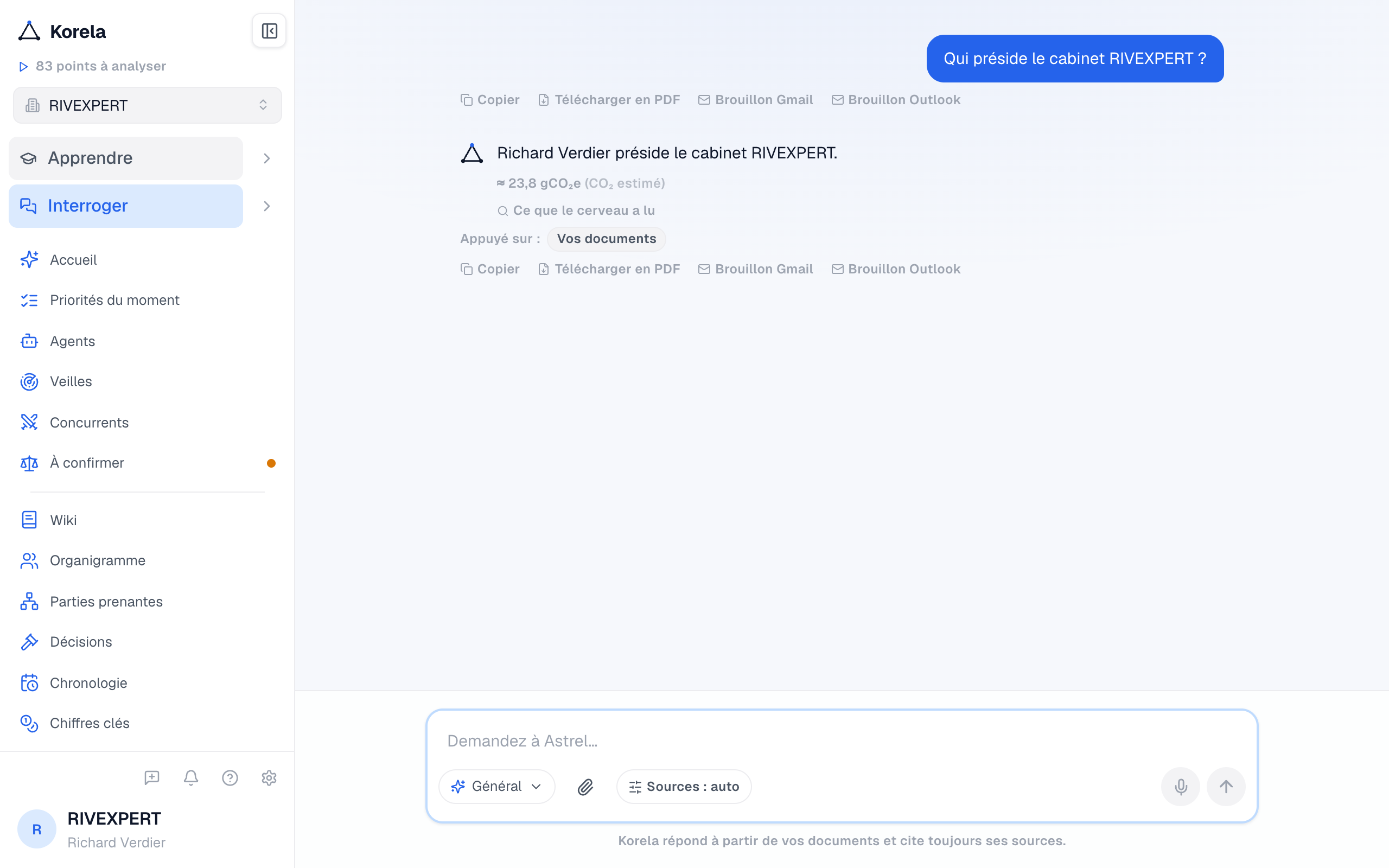The height and width of the screenshot is (868, 1389).
Task: Send message with the up arrow button
Action: coord(1226,787)
